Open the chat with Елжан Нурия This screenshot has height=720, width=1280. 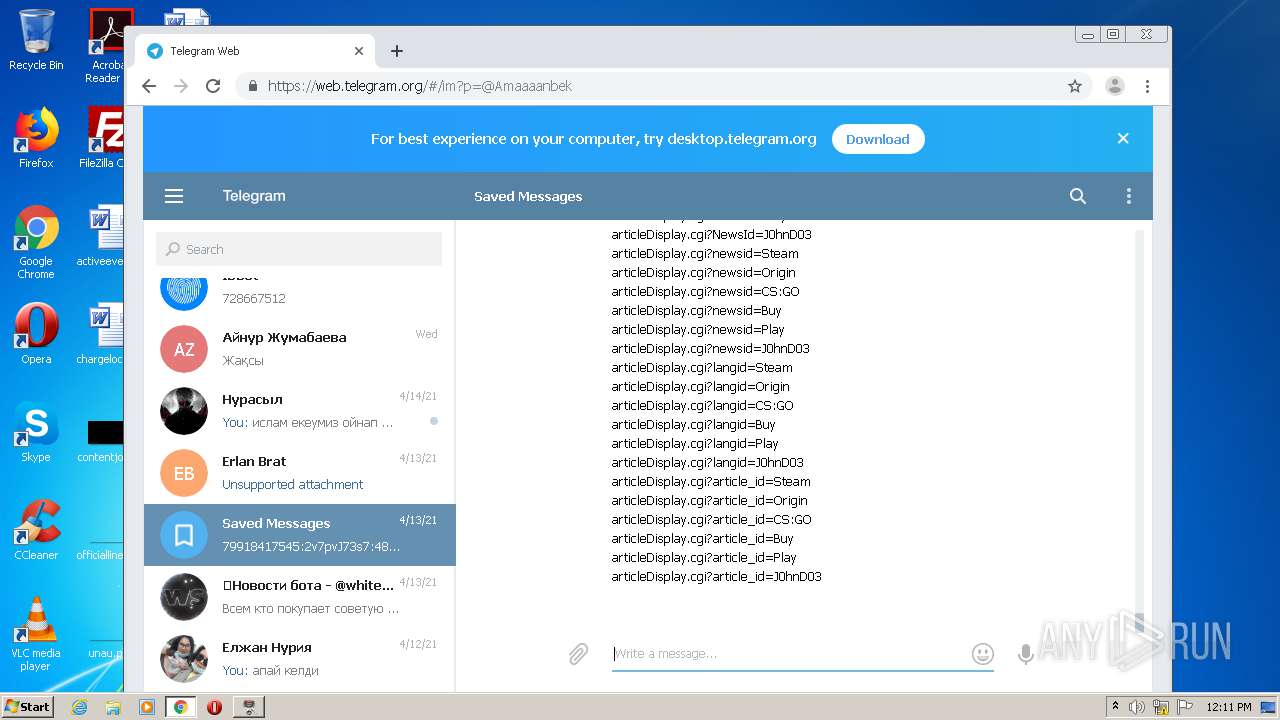click(300, 659)
